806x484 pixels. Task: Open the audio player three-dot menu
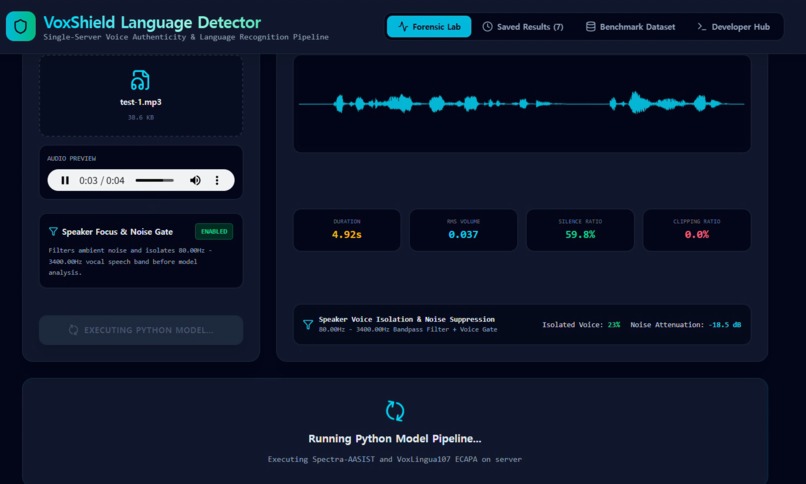pyautogui.click(x=217, y=180)
